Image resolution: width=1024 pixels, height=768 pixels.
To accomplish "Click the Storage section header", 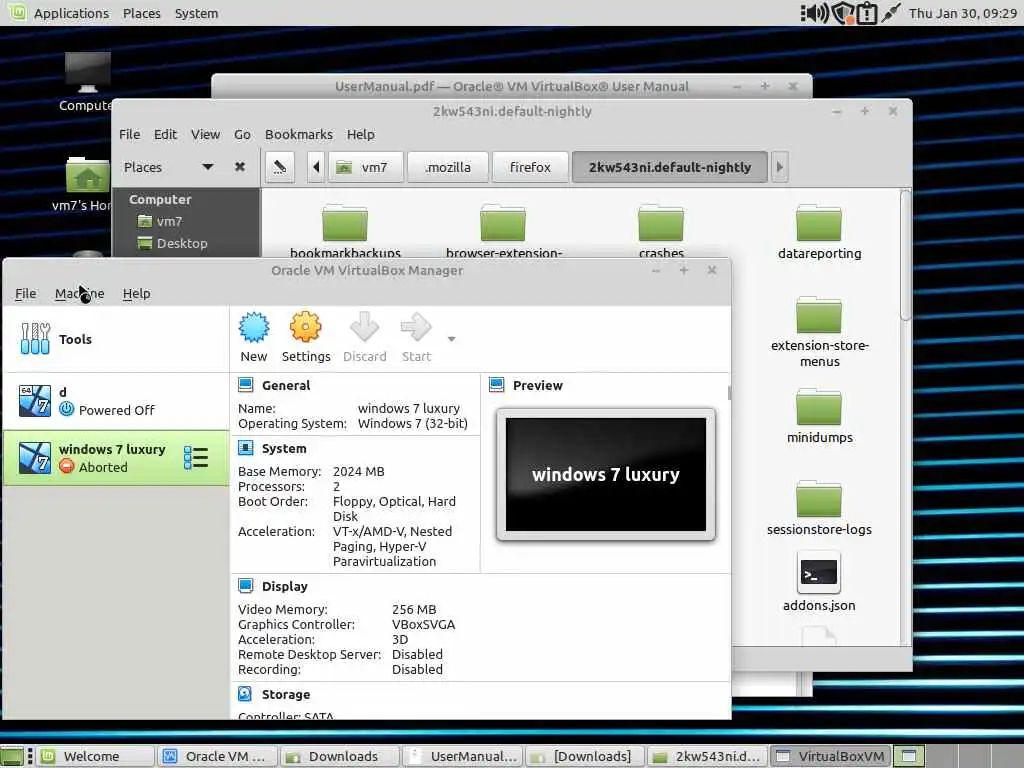I will click(285, 694).
